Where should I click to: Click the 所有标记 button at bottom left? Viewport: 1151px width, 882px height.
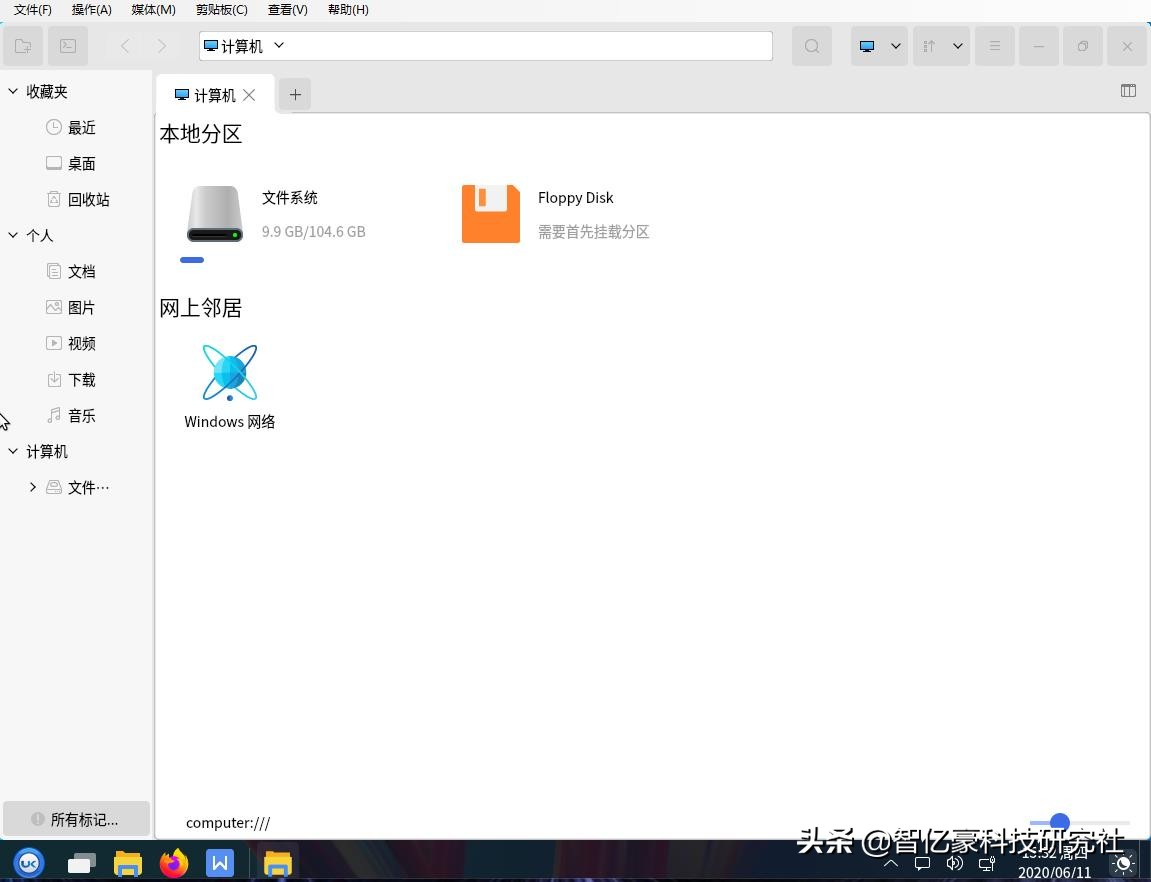point(76,819)
